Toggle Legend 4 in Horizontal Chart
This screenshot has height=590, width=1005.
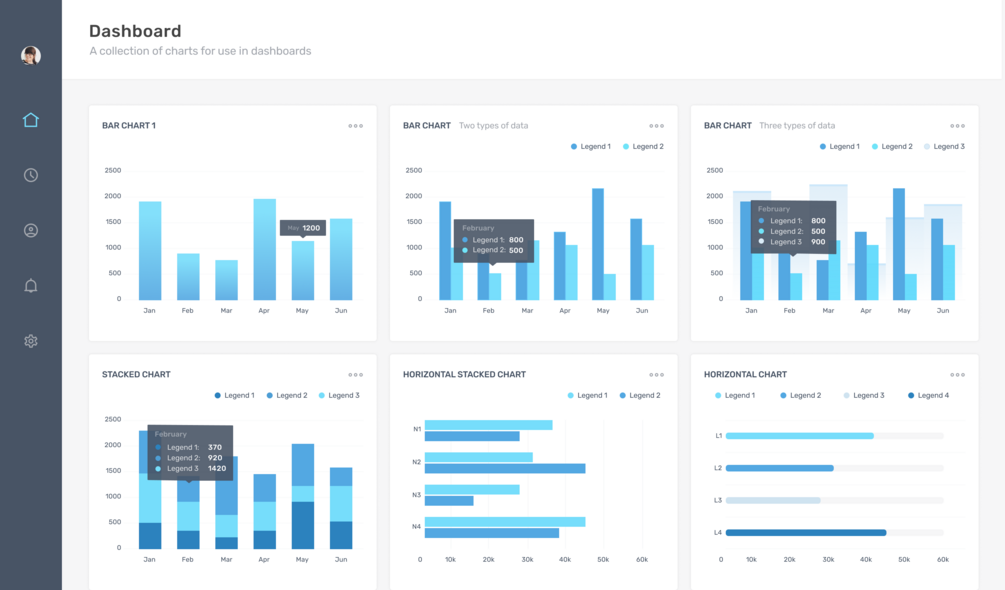point(928,395)
